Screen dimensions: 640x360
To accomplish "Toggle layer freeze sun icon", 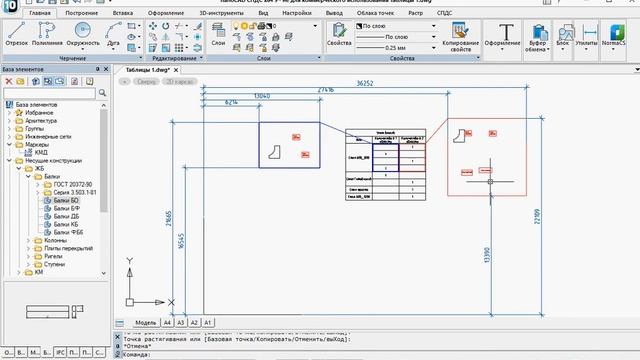I will click(x=244, y=26).
